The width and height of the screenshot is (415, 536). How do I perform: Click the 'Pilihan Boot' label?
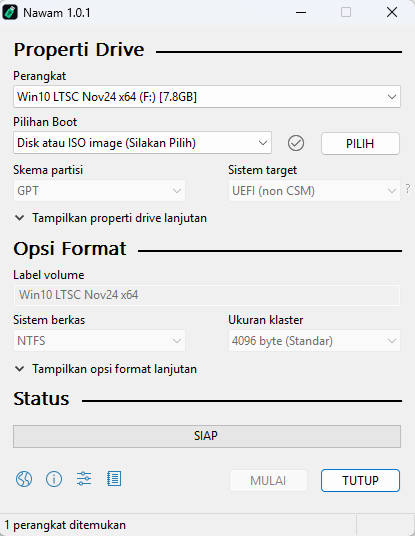[45, 122]
